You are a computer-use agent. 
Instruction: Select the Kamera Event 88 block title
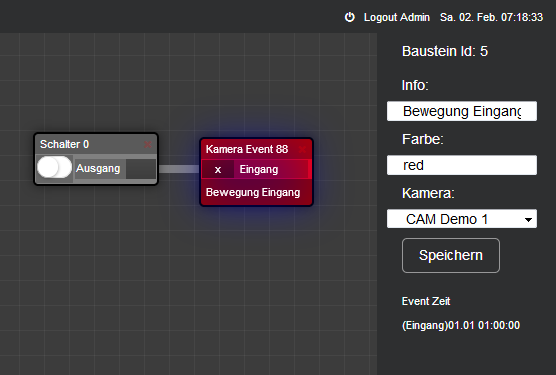(x=247, y=149)
